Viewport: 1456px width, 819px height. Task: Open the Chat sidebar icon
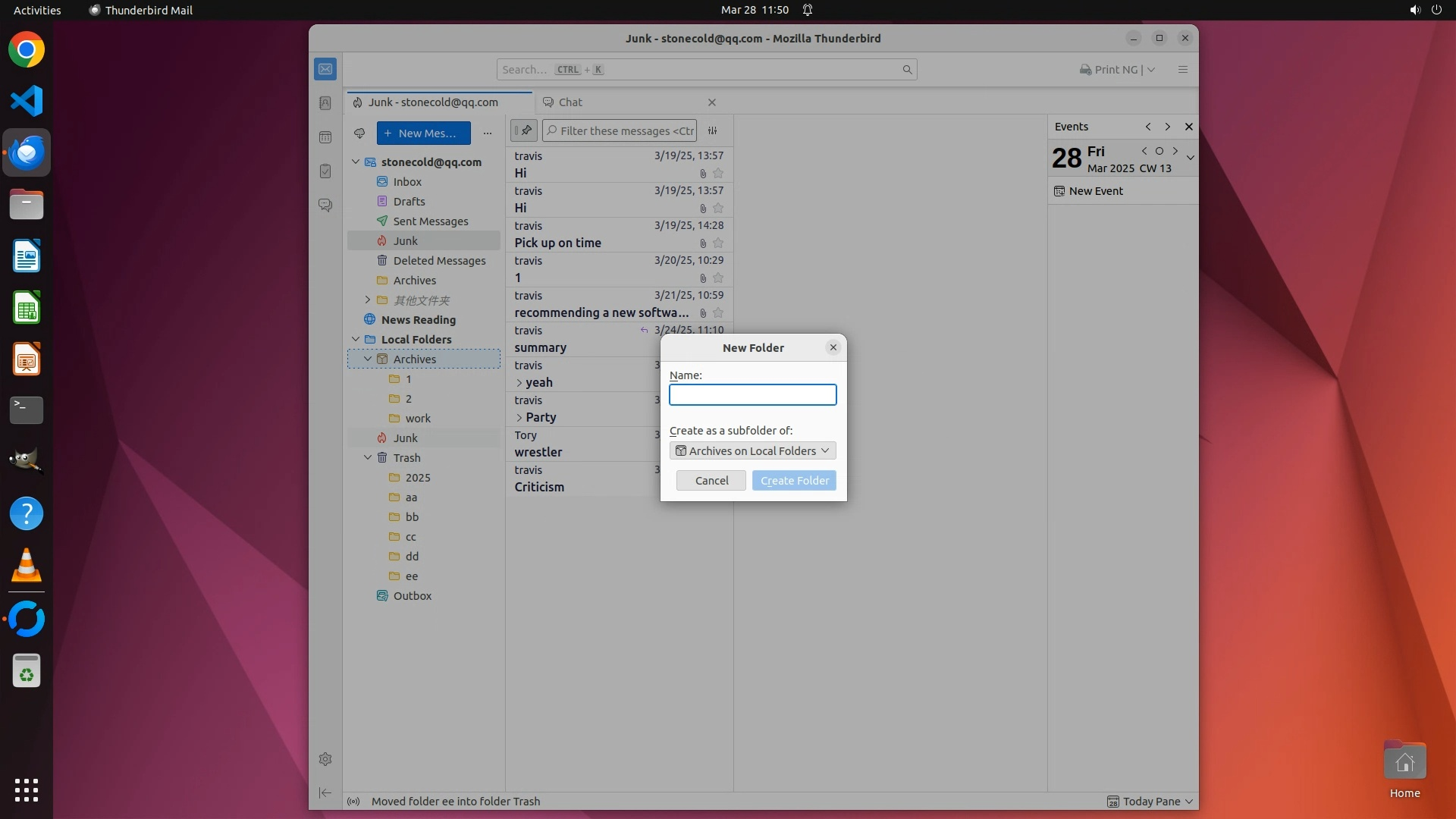tap(325, 206)
